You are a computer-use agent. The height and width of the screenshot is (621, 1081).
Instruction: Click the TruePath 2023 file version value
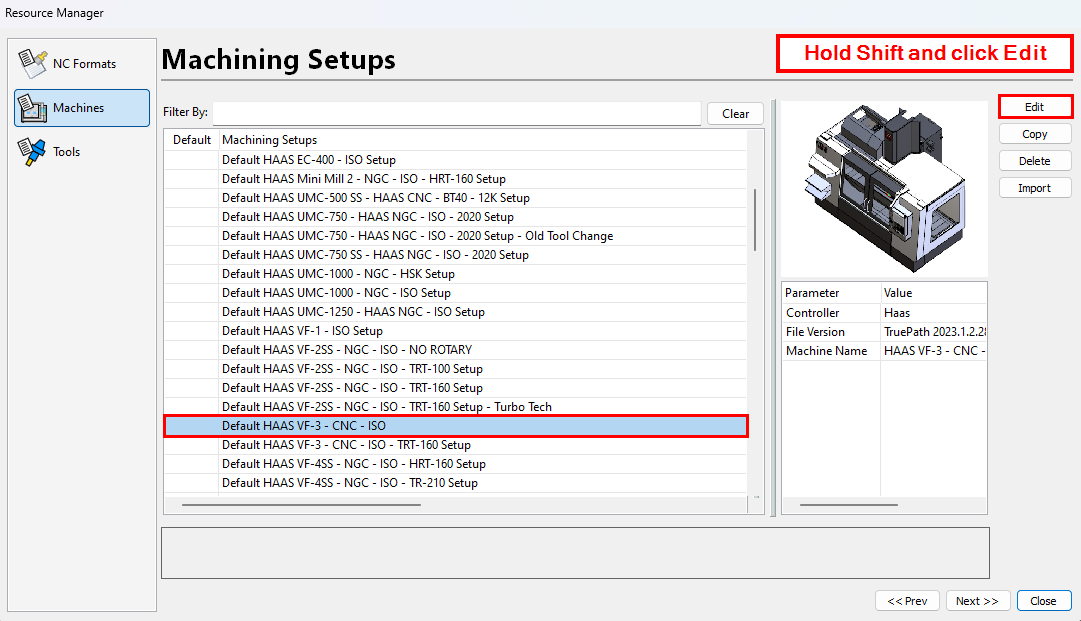click(x=935, y=332)
